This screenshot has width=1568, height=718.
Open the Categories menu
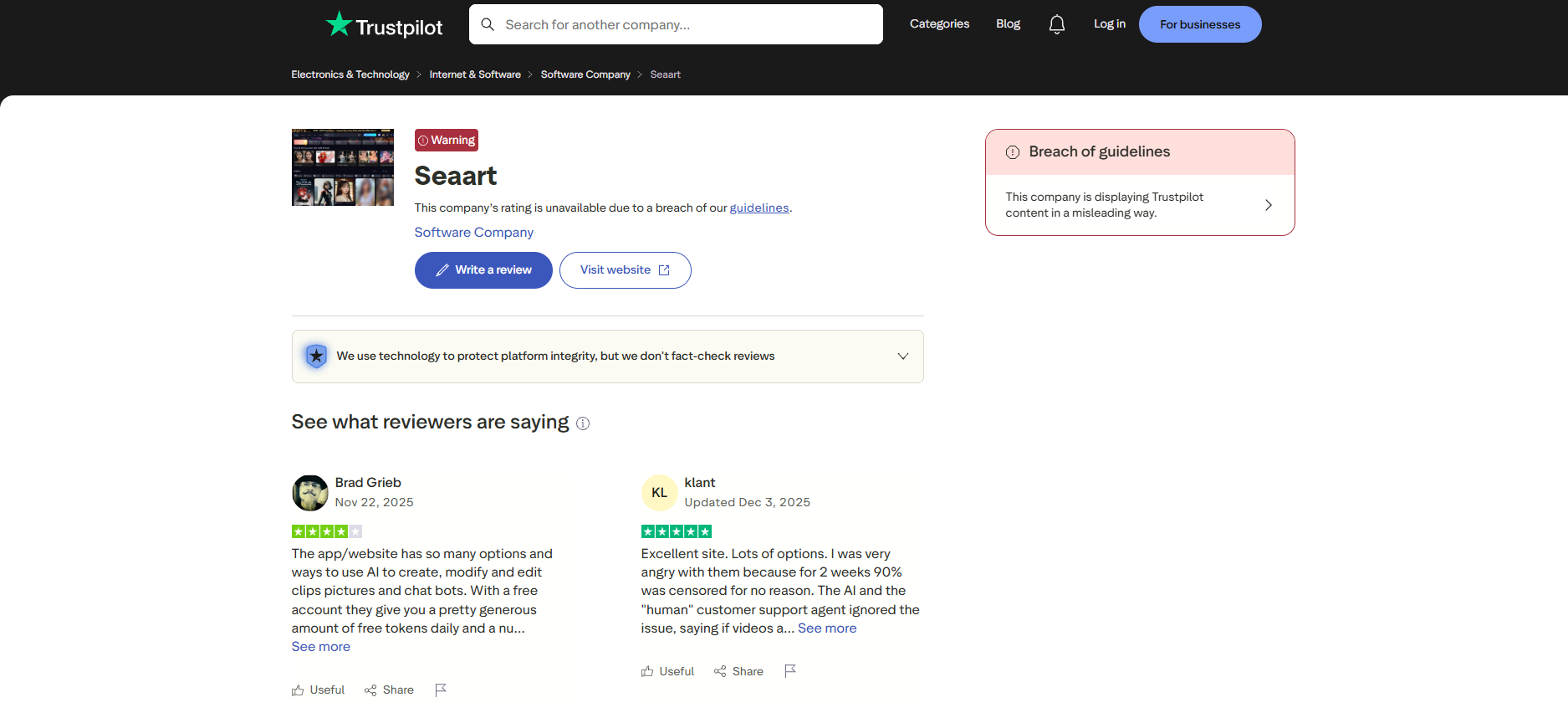tap(939, 24)
